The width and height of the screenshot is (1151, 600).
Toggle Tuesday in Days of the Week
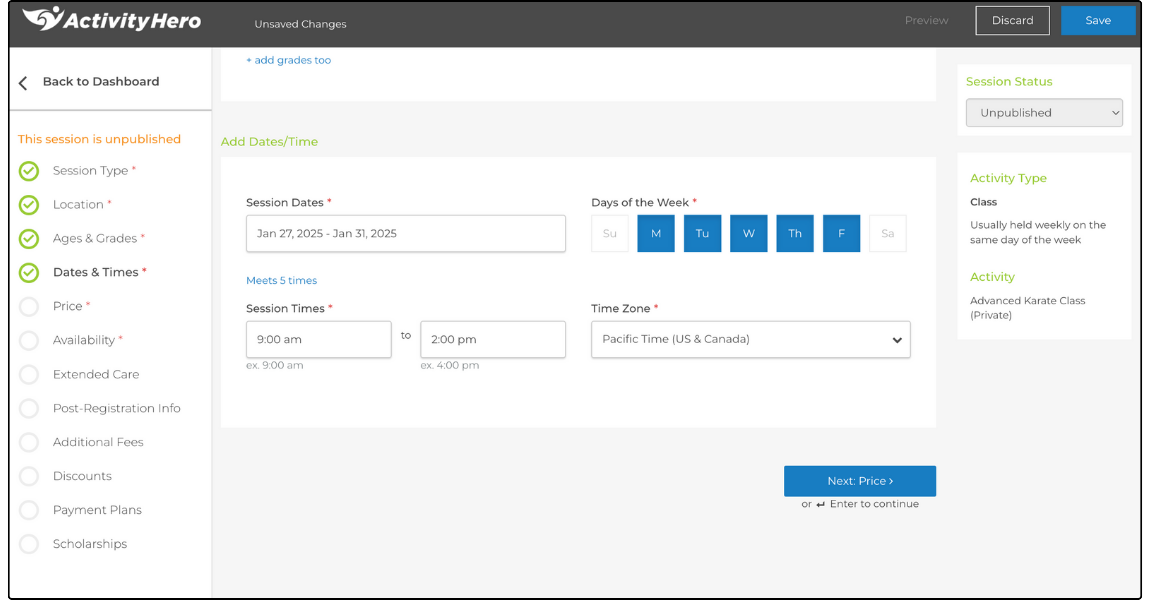click(702, 234)
